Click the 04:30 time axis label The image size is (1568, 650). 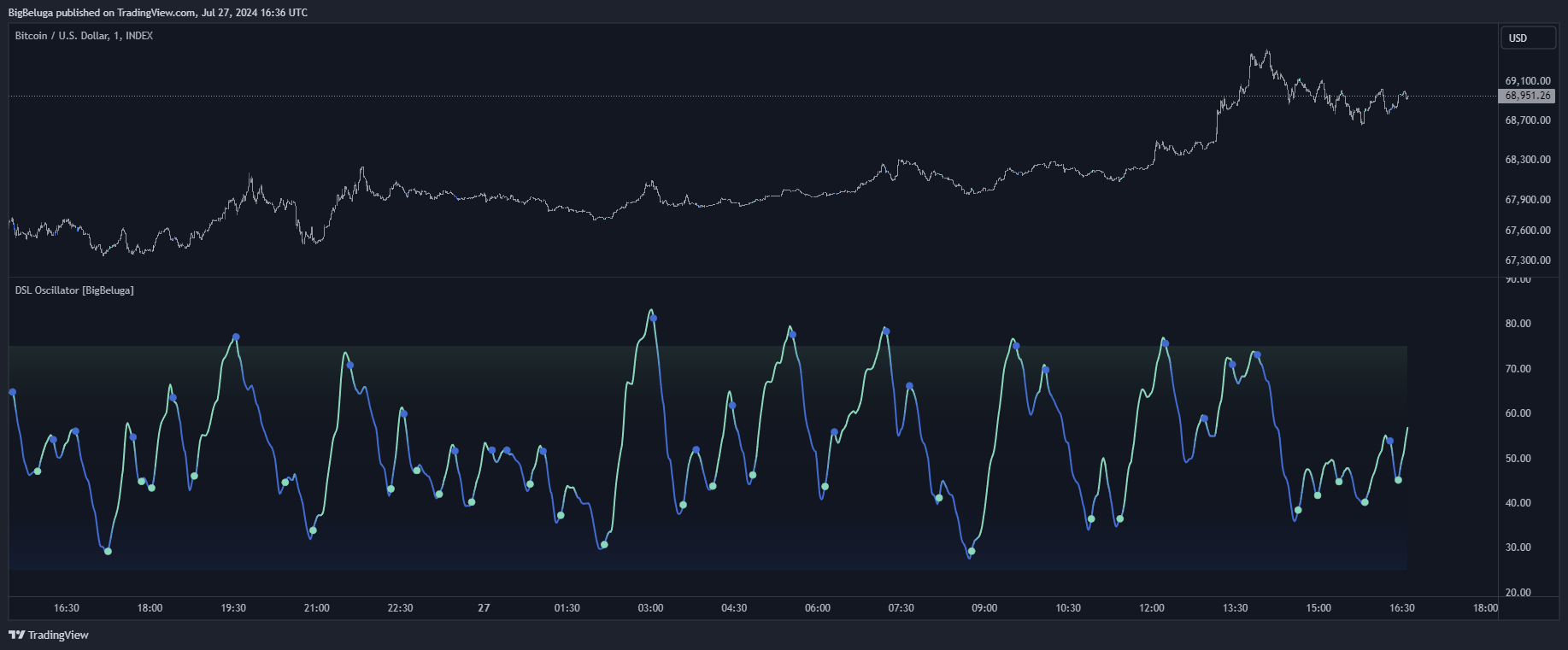[x=735, y=608]
